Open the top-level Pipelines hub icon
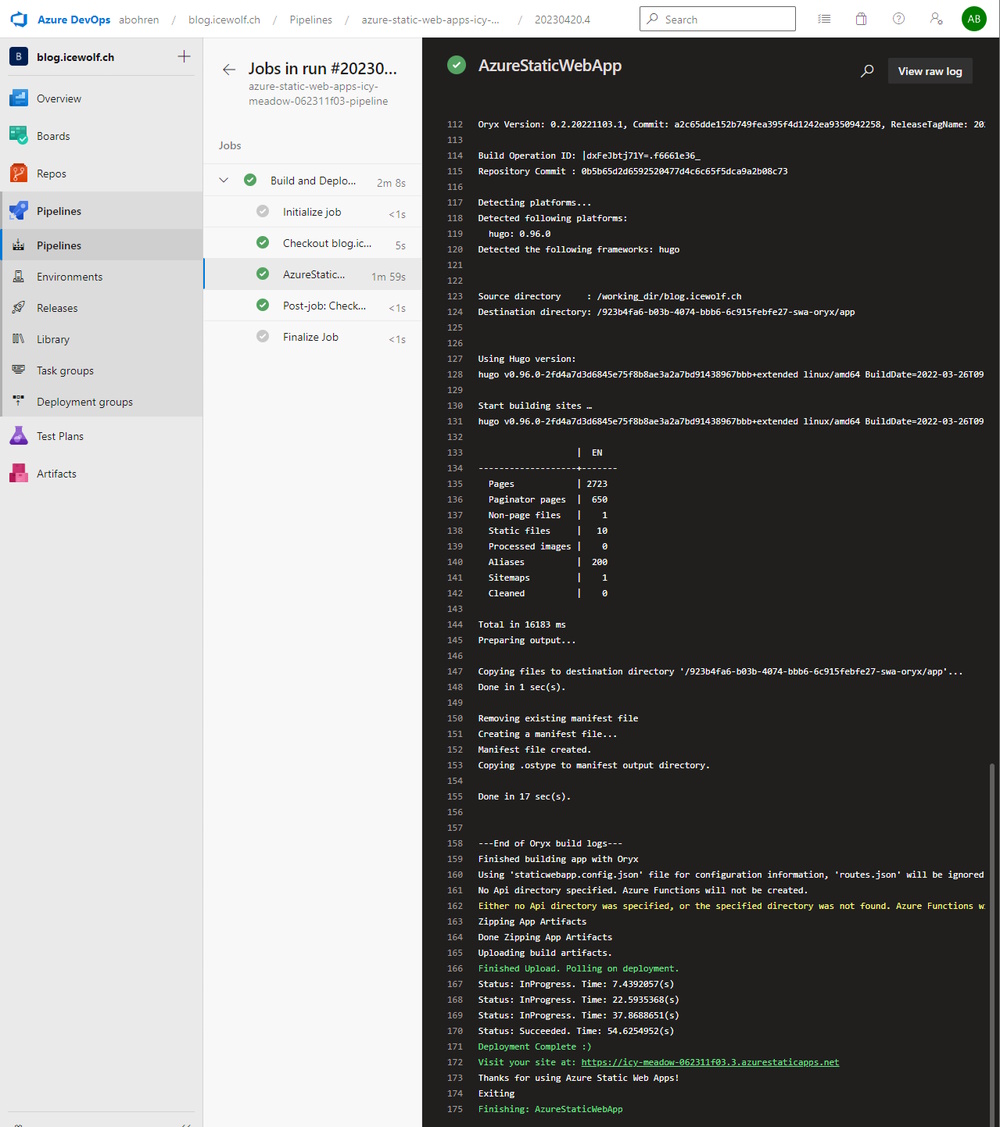The height and width of the screenshot is (1127, 1000). click(19, 211)
